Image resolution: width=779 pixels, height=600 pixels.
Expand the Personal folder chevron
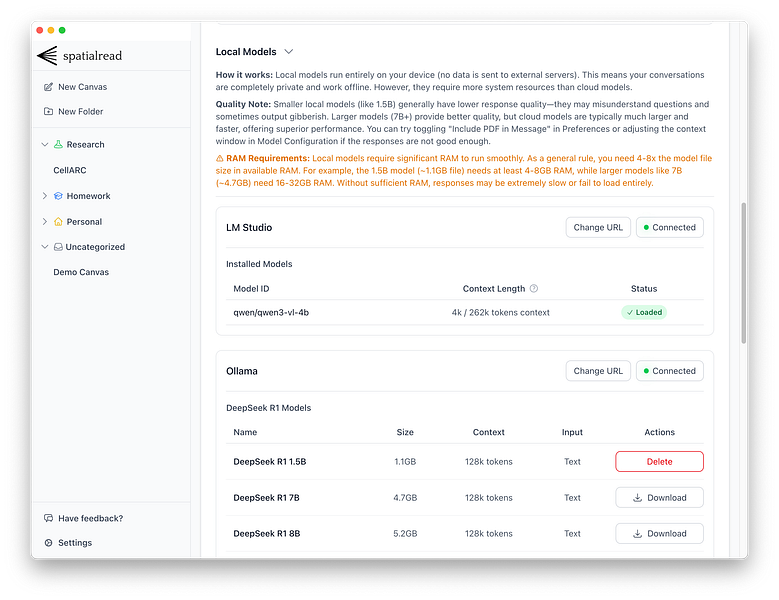pos(45,222)
